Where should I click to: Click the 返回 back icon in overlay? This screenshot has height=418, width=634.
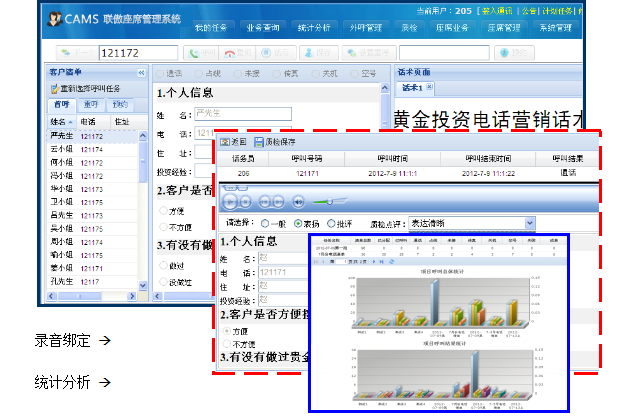tap(224, 142)
